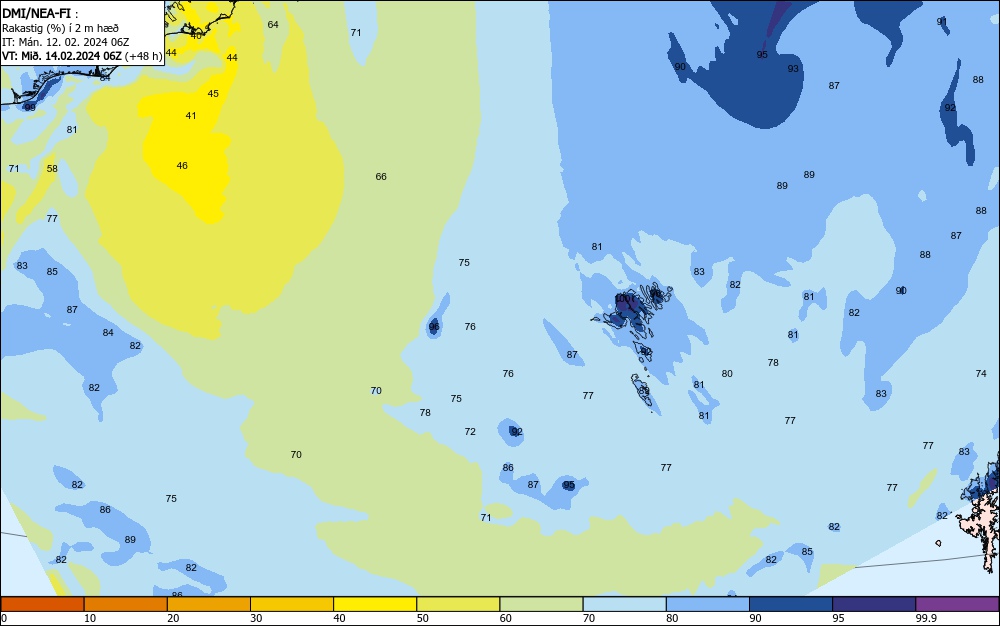Click the legend tick label 30

tap(256, 618)
